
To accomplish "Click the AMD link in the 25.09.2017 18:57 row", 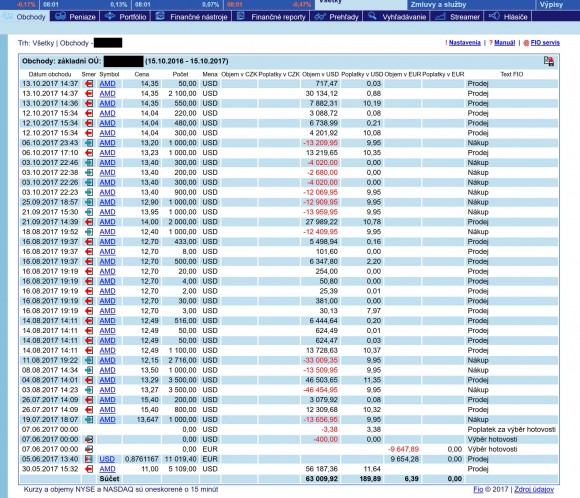I will click(x=107, y=202).
